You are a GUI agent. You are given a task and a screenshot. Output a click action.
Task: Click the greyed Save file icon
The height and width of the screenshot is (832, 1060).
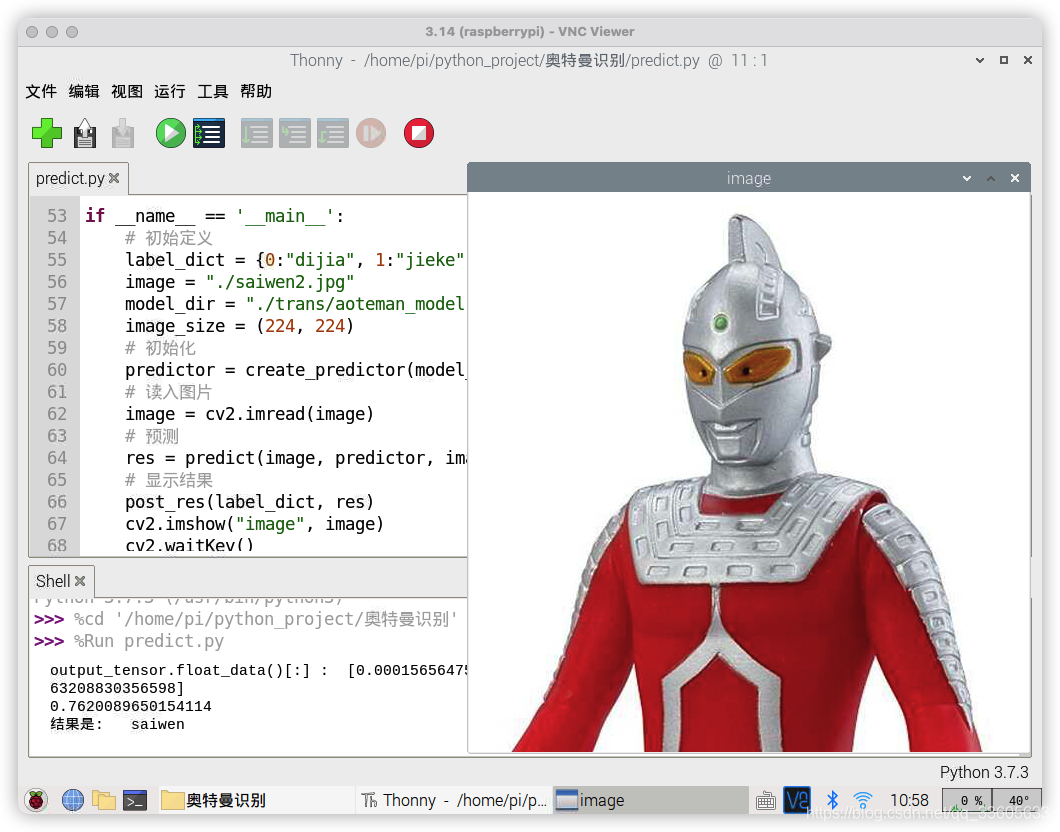coord(122,132)
